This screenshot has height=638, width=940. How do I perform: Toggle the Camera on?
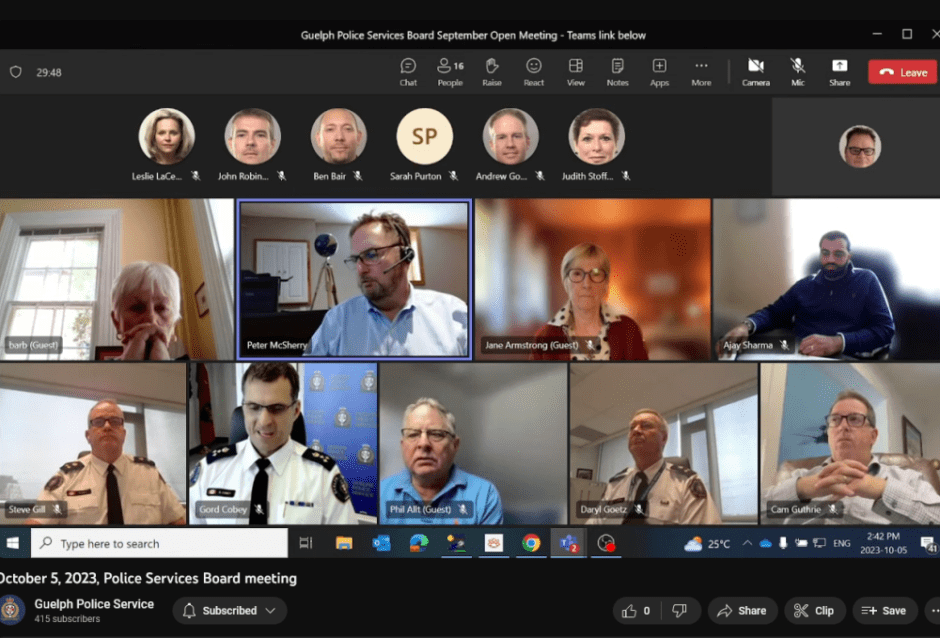pyautogui.click(x=755, y=72)
